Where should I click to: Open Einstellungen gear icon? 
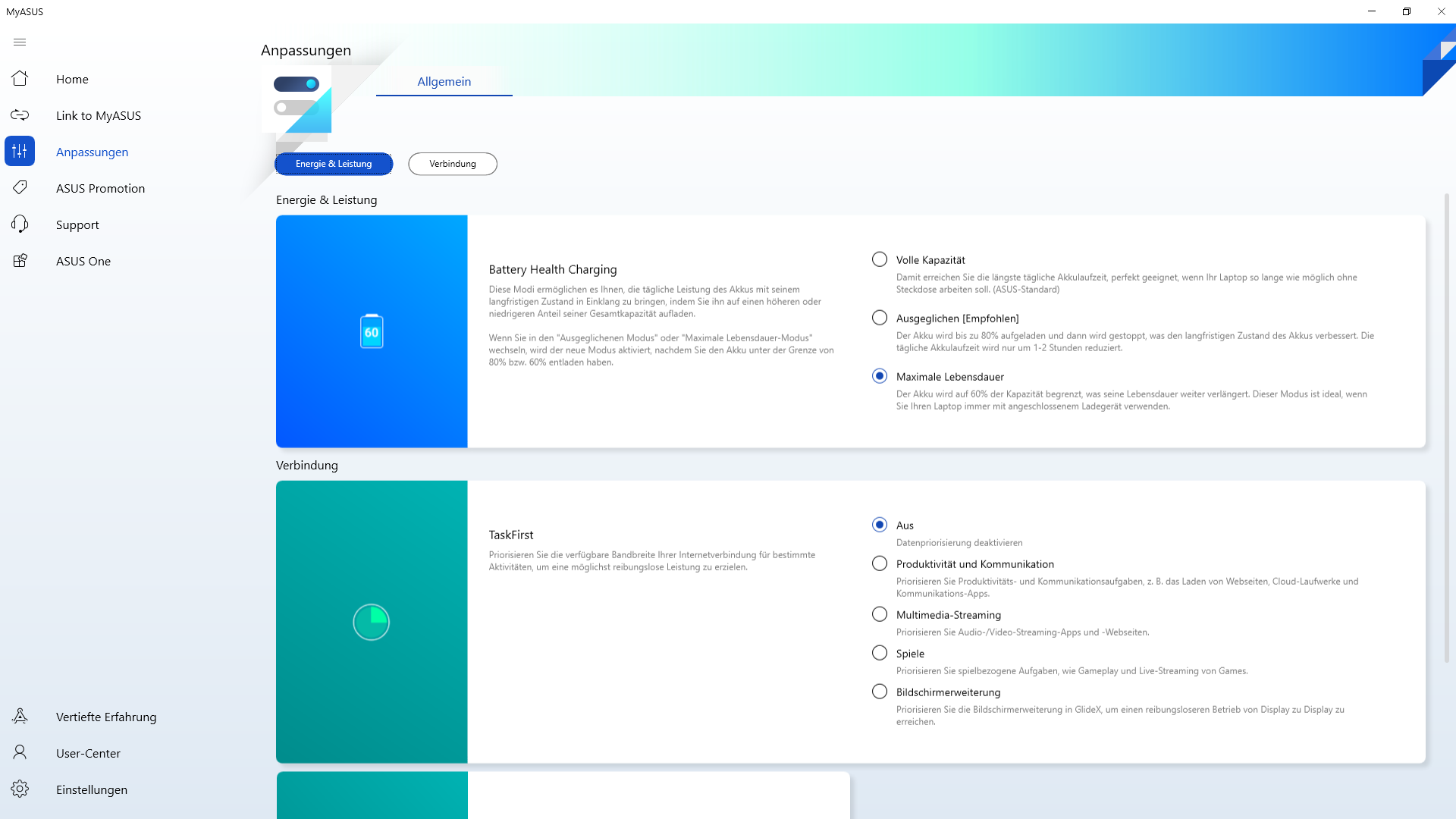[20, 789]
